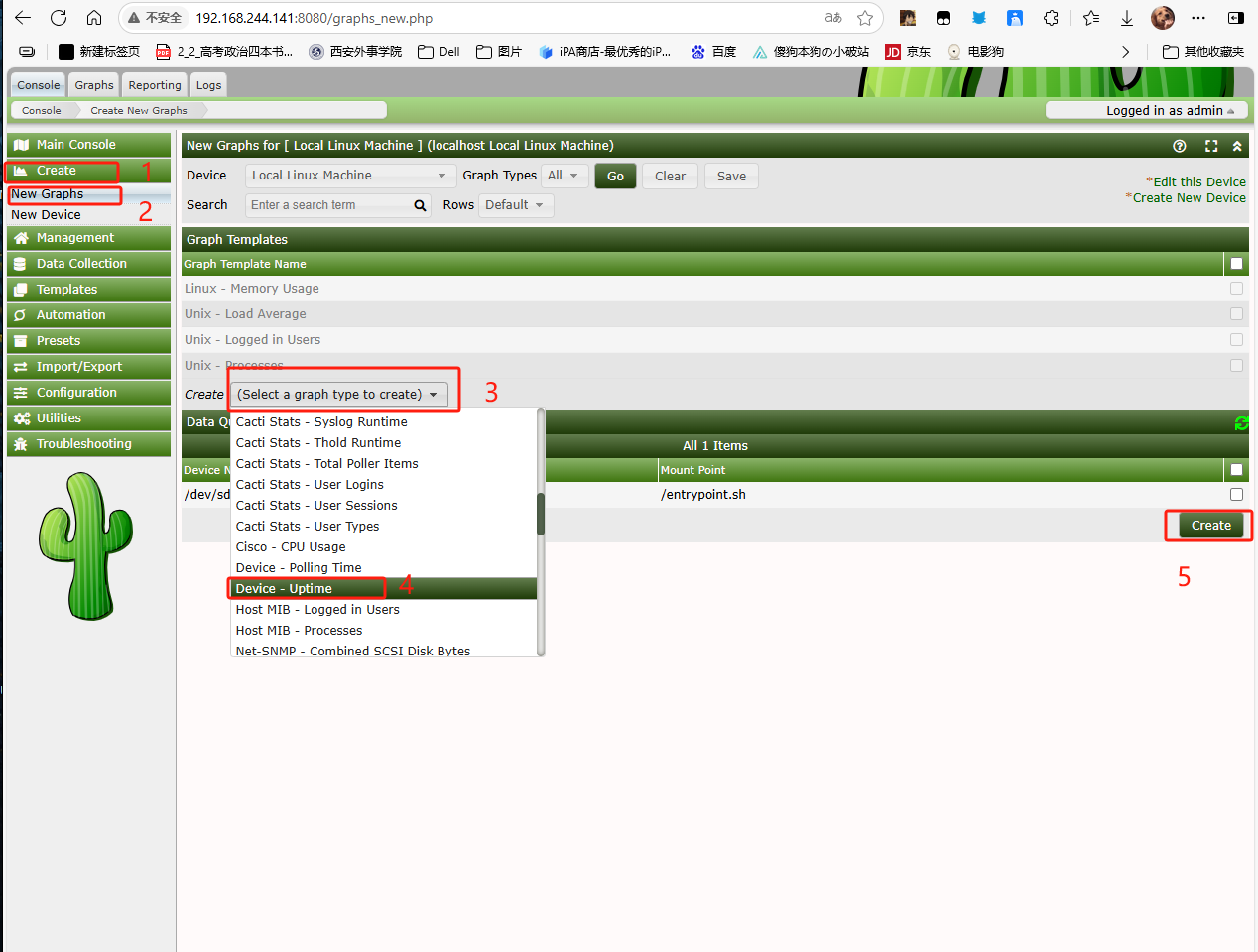1258x952 pixels.
Task: Click the Templates copy icon
Action: [21, 290]
